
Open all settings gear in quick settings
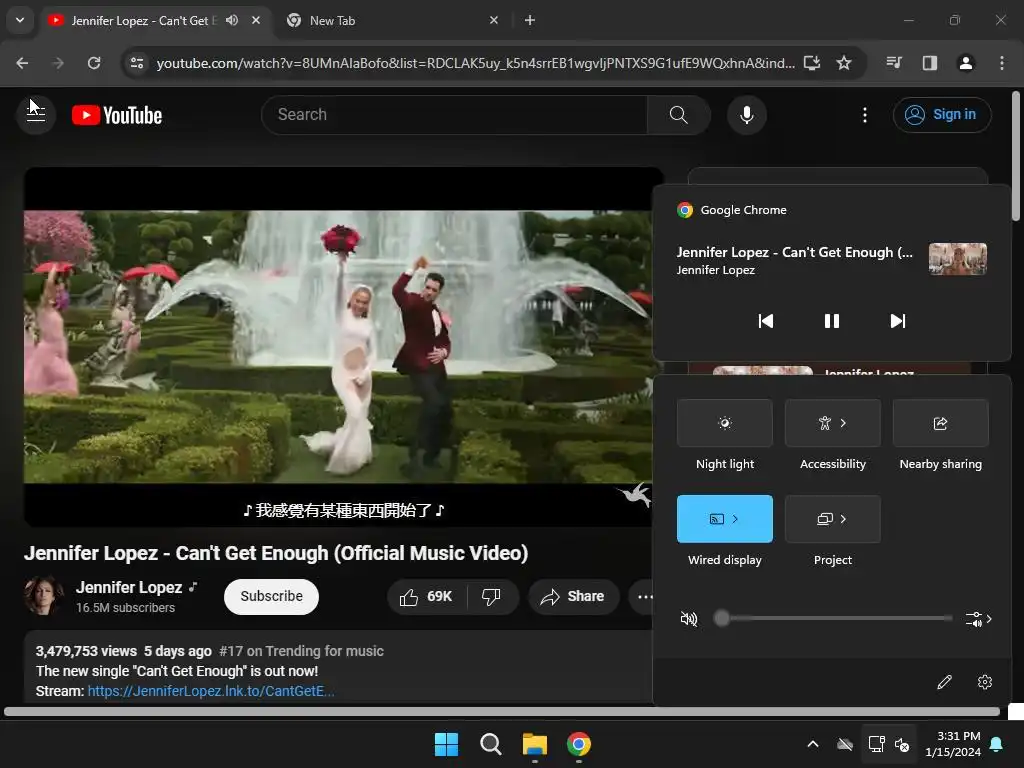point(985,682)
